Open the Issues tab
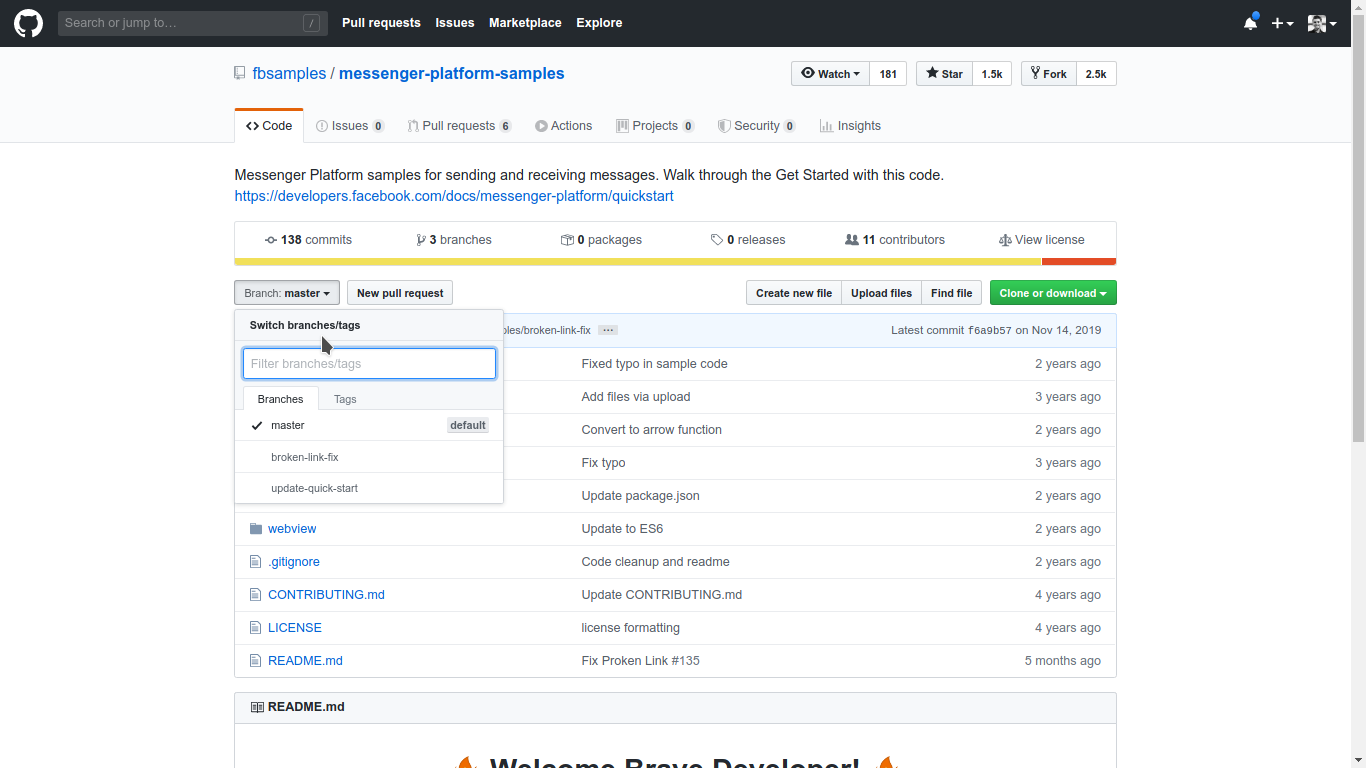The width and height of the screenshot is (1366, 768). pyautogui.click(x=350, y=125)
